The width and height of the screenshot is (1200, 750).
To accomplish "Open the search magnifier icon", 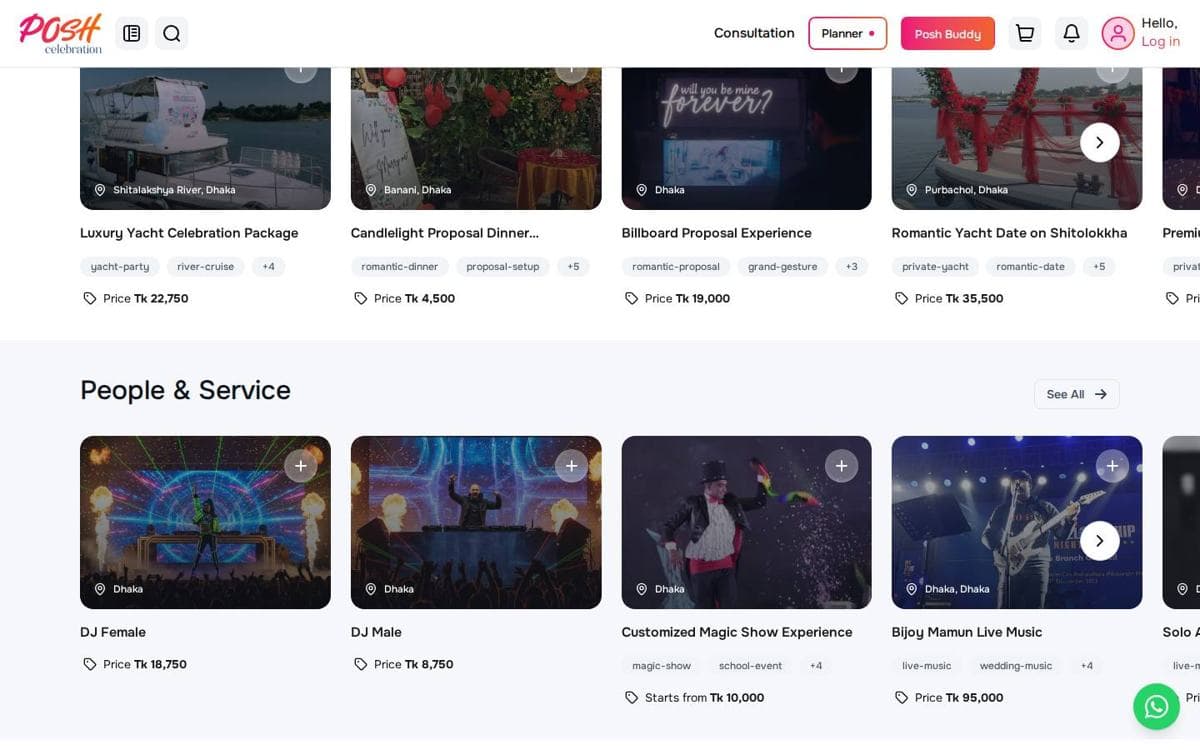I will pyautogui.click(x=172, y=33).
